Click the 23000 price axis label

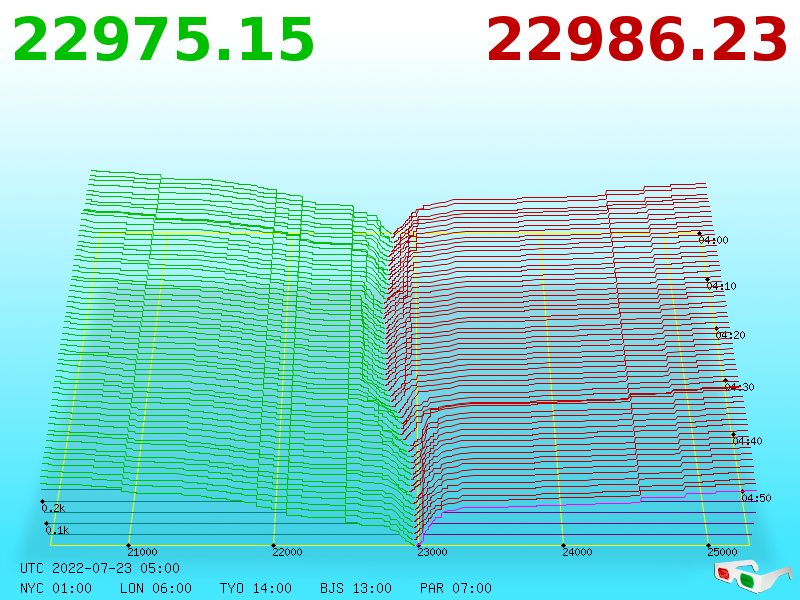click(x=432, y=552)
